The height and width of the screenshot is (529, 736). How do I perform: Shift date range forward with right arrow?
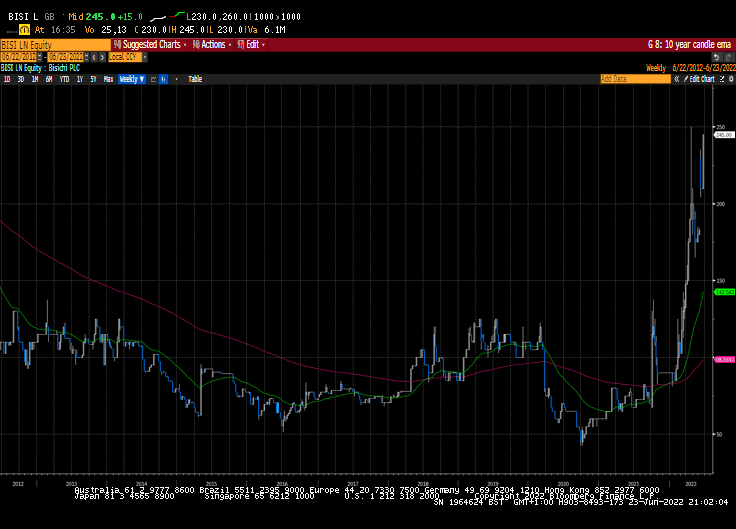101,56
